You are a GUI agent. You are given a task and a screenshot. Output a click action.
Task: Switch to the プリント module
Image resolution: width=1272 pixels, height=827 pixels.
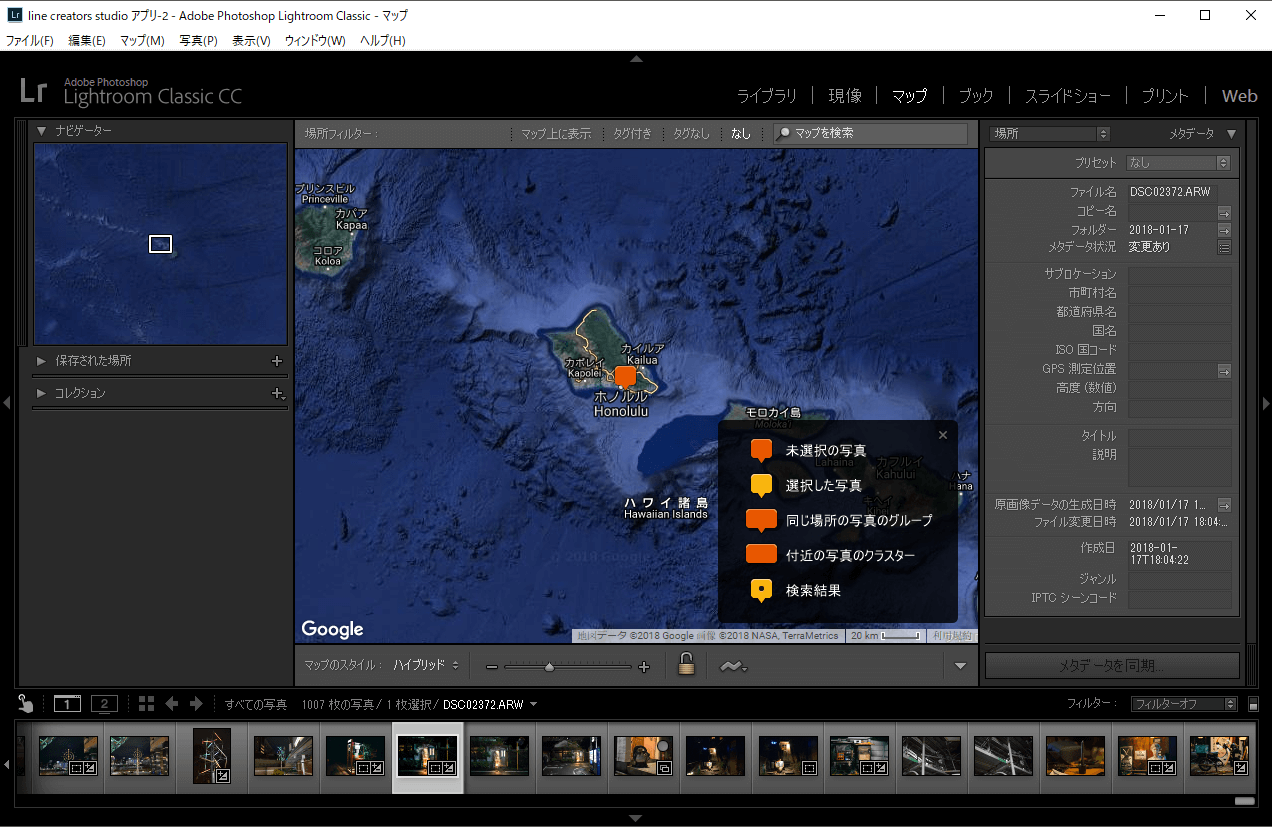[x=1165, y=96]
